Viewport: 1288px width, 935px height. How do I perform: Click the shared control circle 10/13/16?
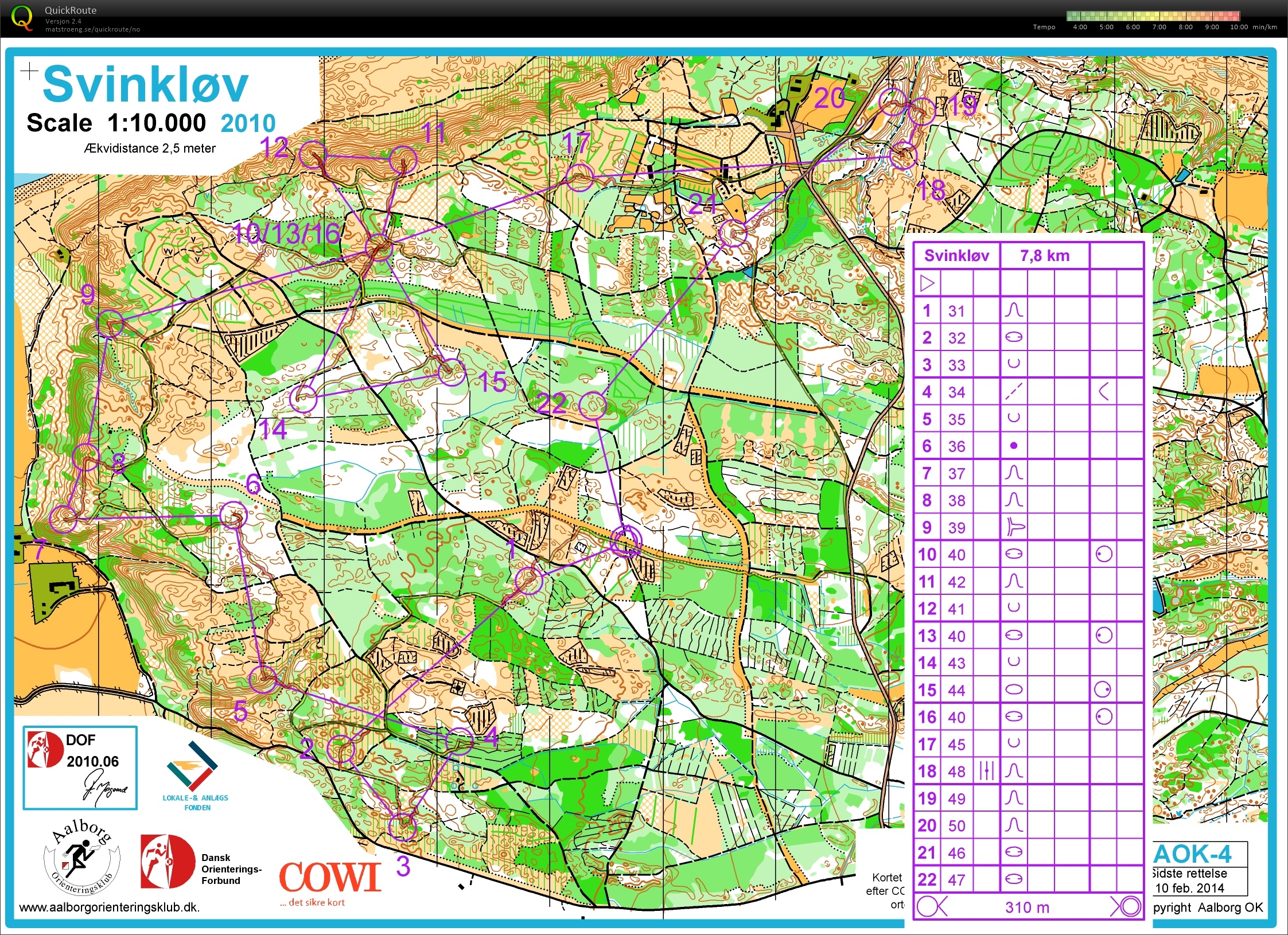[379, 248]
